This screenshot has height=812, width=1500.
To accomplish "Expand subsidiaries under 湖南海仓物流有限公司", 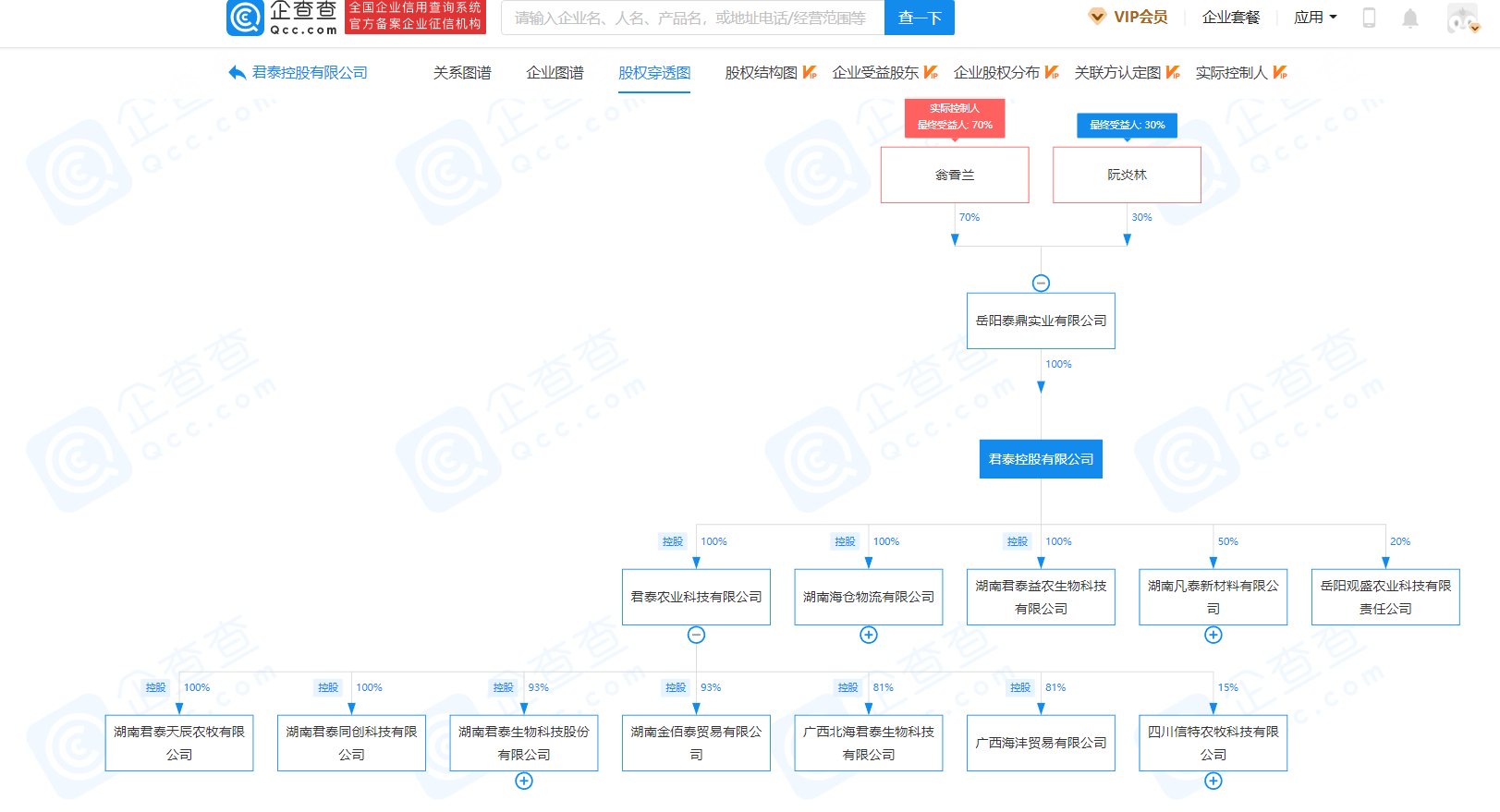I will (869, 635).
